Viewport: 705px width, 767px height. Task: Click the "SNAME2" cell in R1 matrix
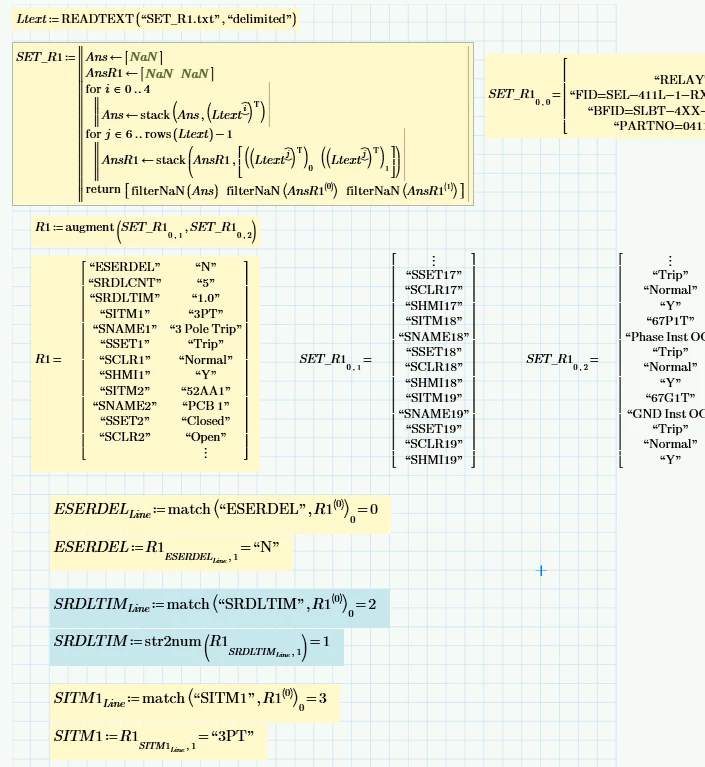click(x=125, y=406)
